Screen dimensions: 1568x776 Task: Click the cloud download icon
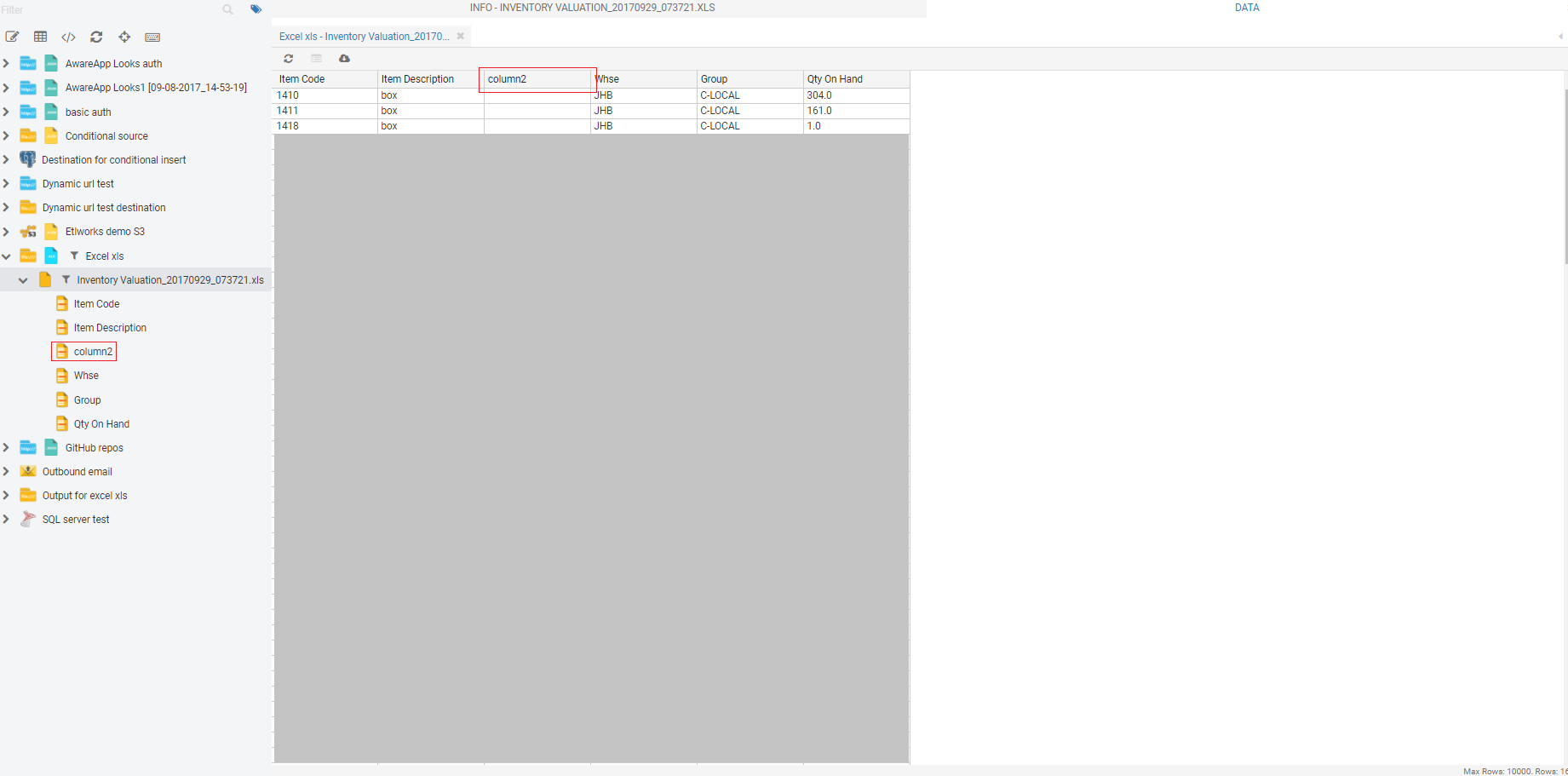[x=344, y=59]
